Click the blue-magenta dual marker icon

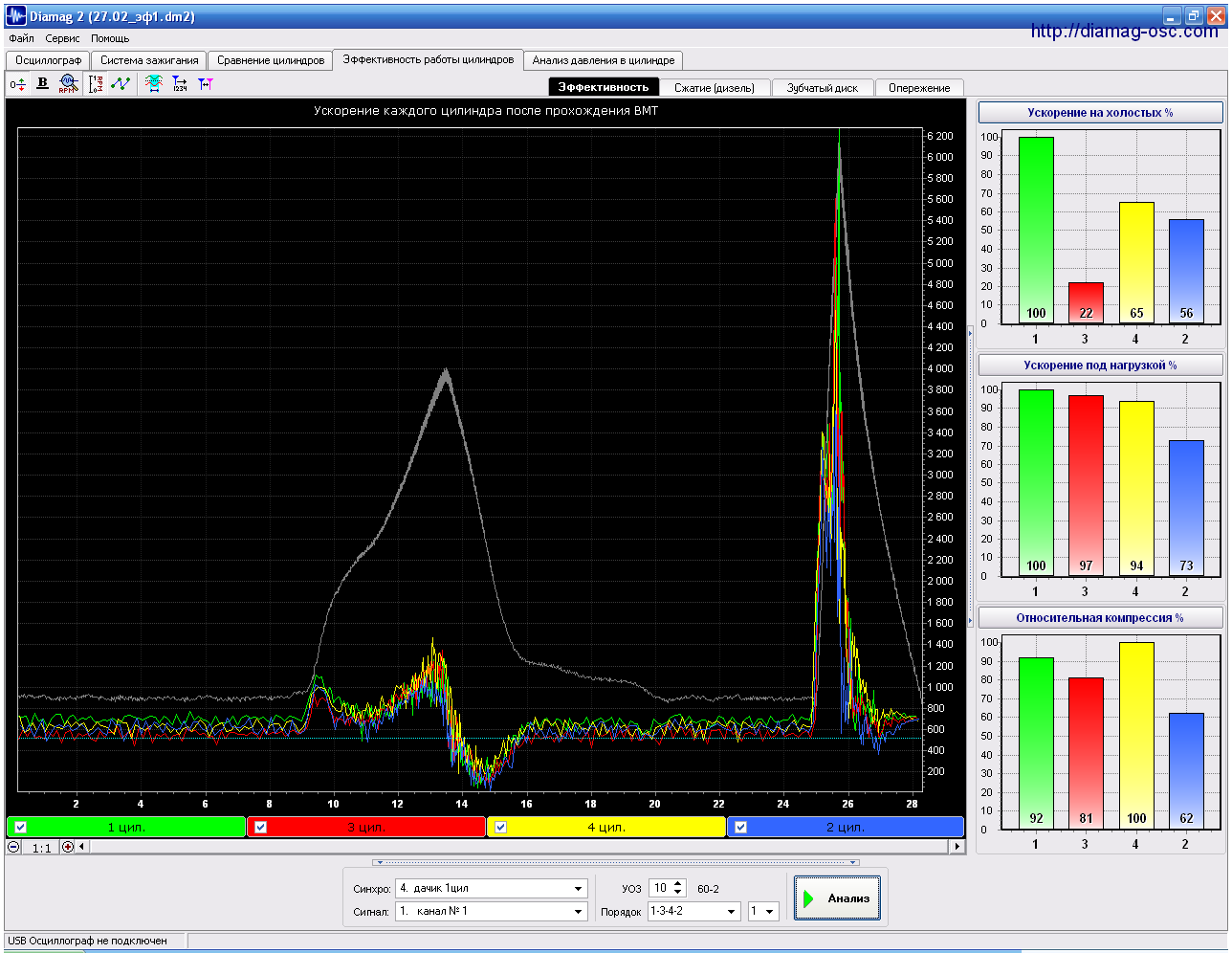[x=205, y=84]
